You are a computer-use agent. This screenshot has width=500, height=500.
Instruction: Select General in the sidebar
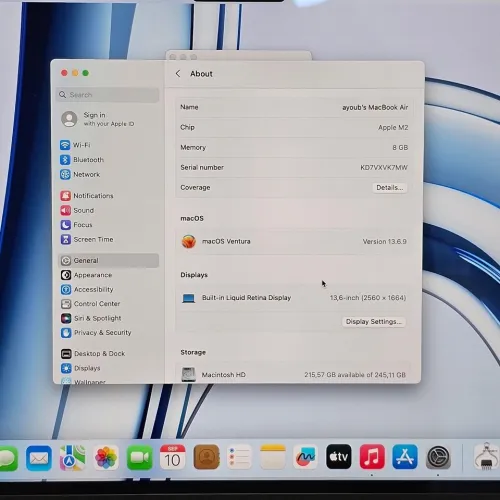tap(108, 260)
